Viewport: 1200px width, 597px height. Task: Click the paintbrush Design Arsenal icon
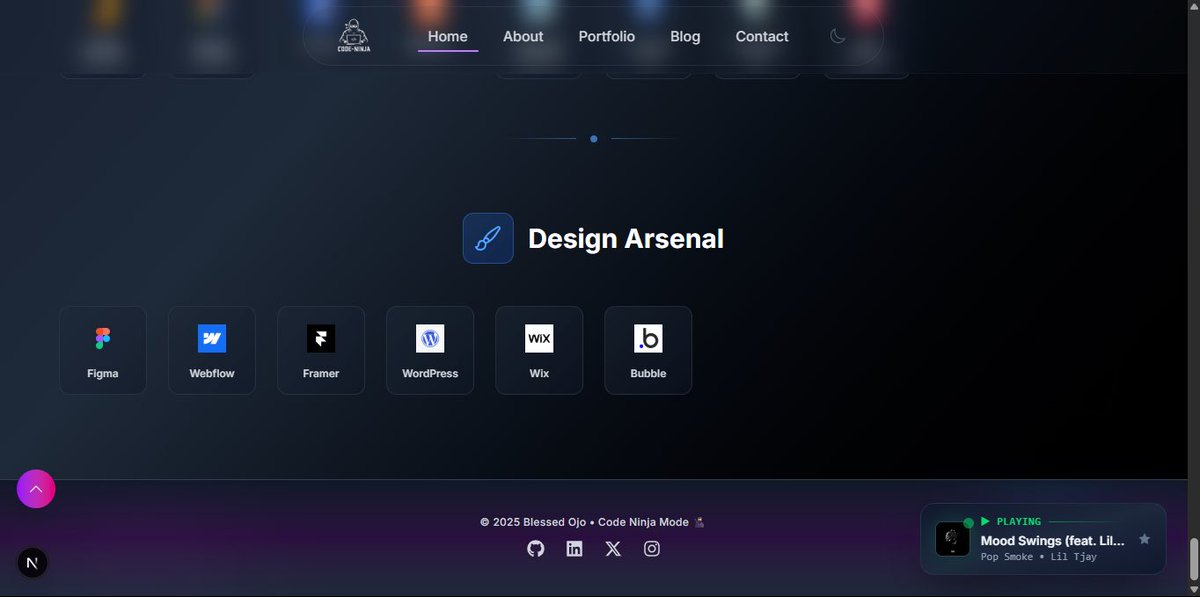[x=488, y=238]
